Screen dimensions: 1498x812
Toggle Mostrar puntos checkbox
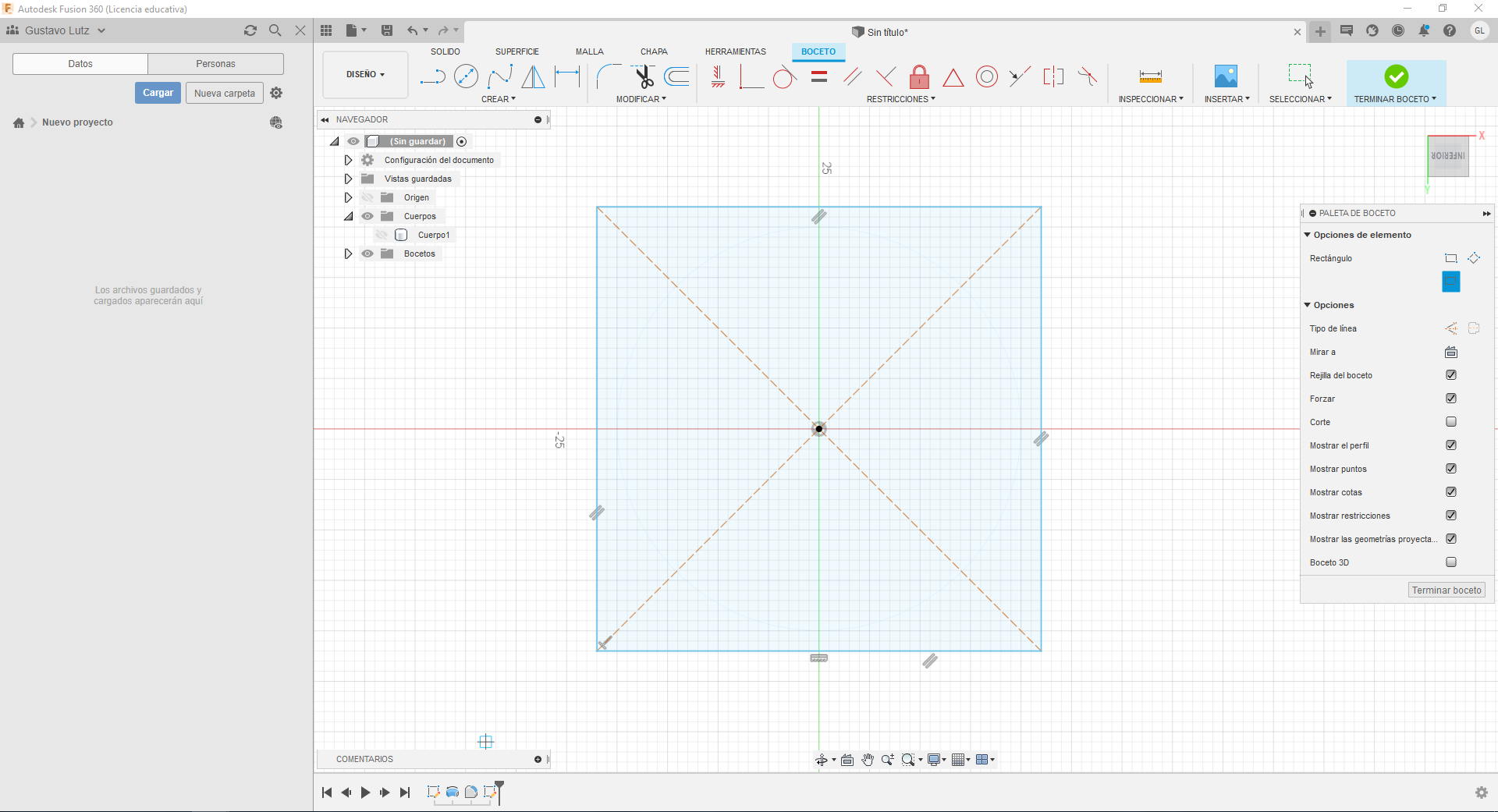pyautogui.click(x=1451, y=469)
